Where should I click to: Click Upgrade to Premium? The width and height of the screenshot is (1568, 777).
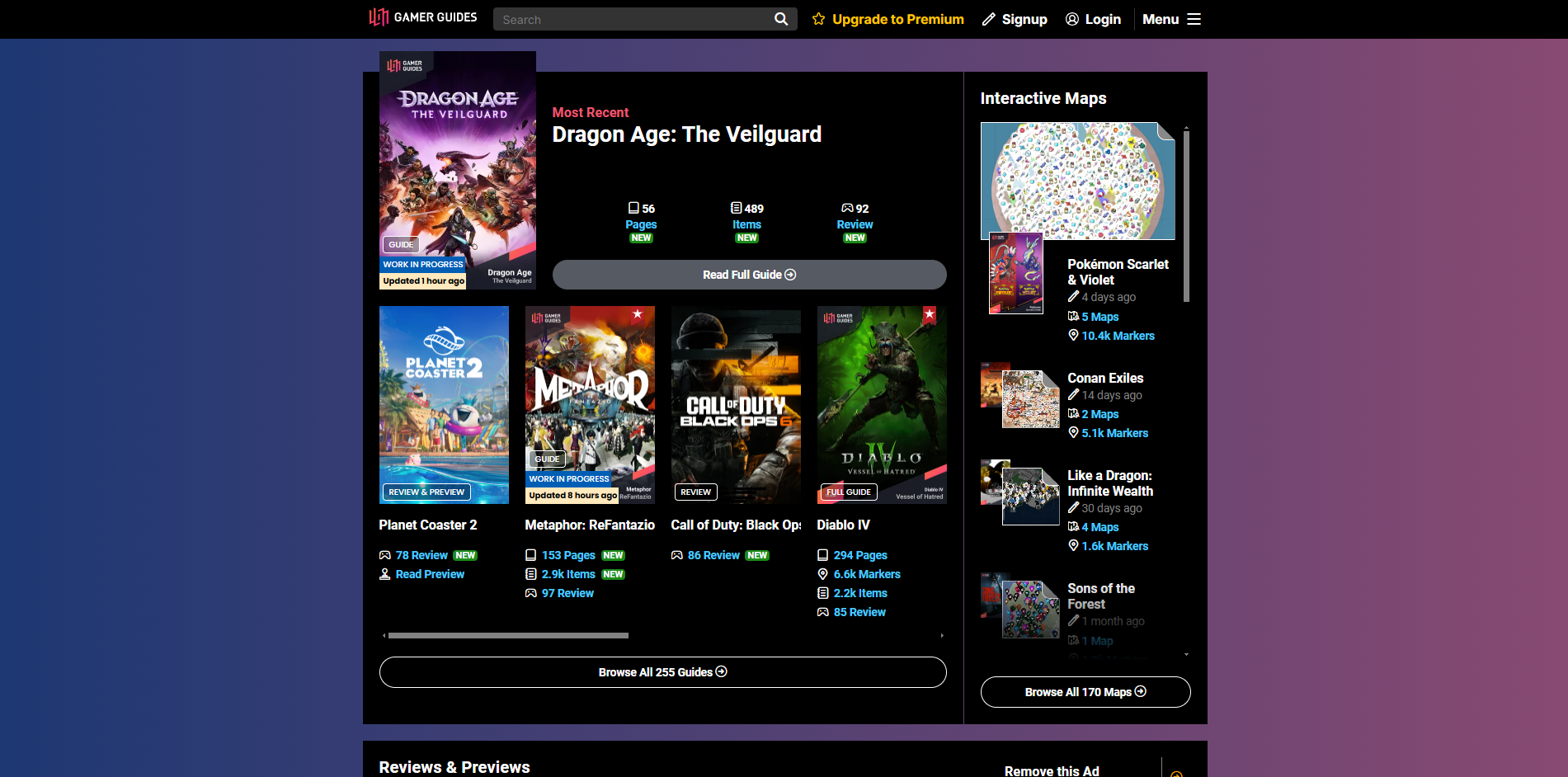(x=888, y=19)
